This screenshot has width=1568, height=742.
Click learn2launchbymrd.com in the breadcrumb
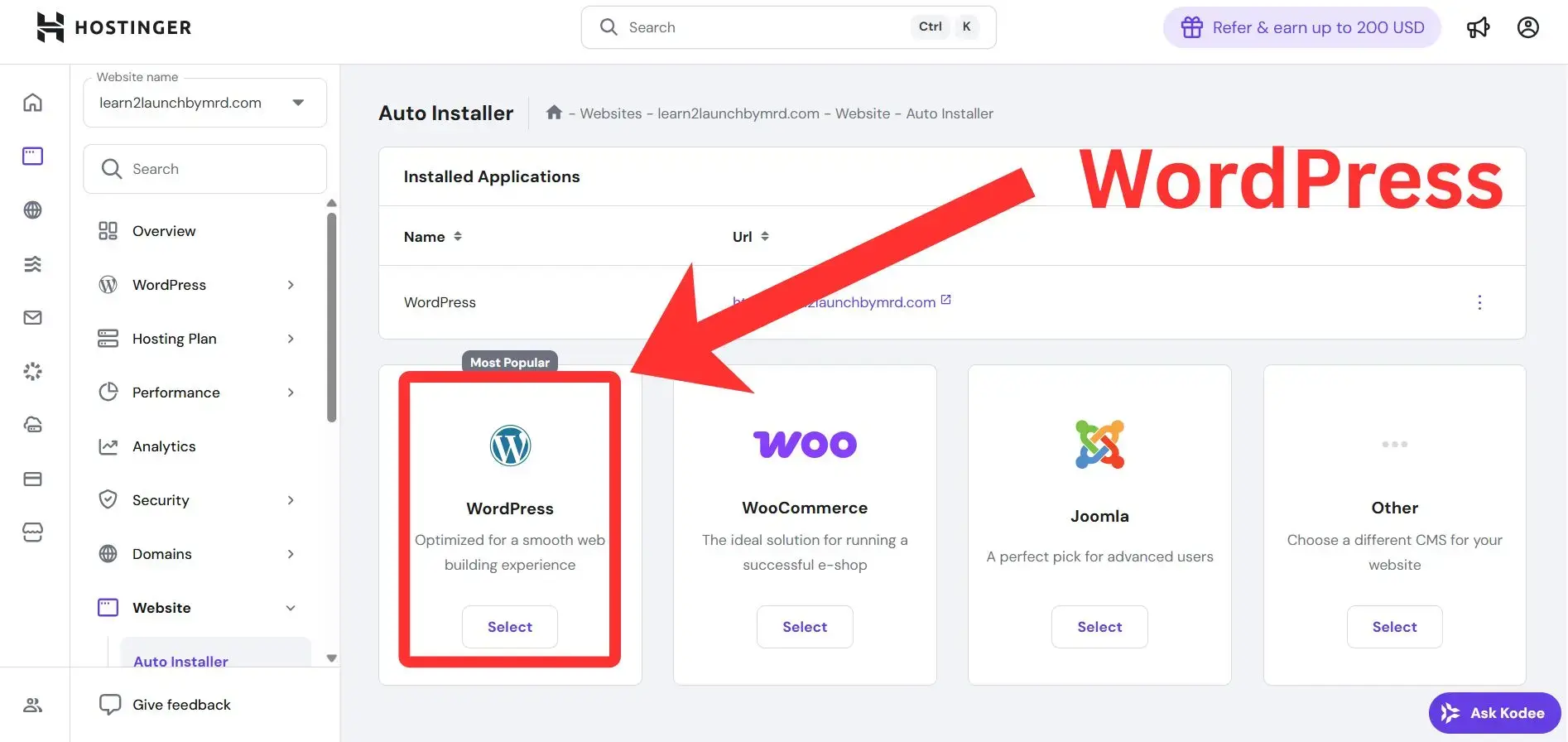point(738,113)
